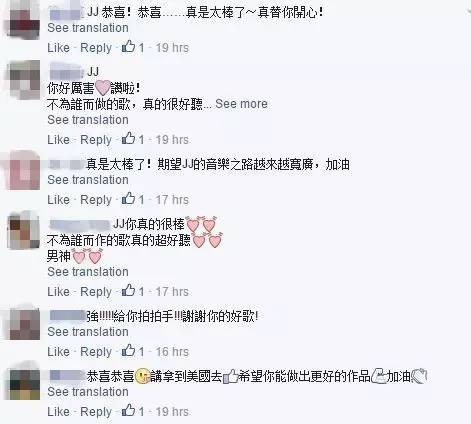This screenshot has width=471, height=424.
Task: Like the 真替你開心 comment
Action: [58, 48]
